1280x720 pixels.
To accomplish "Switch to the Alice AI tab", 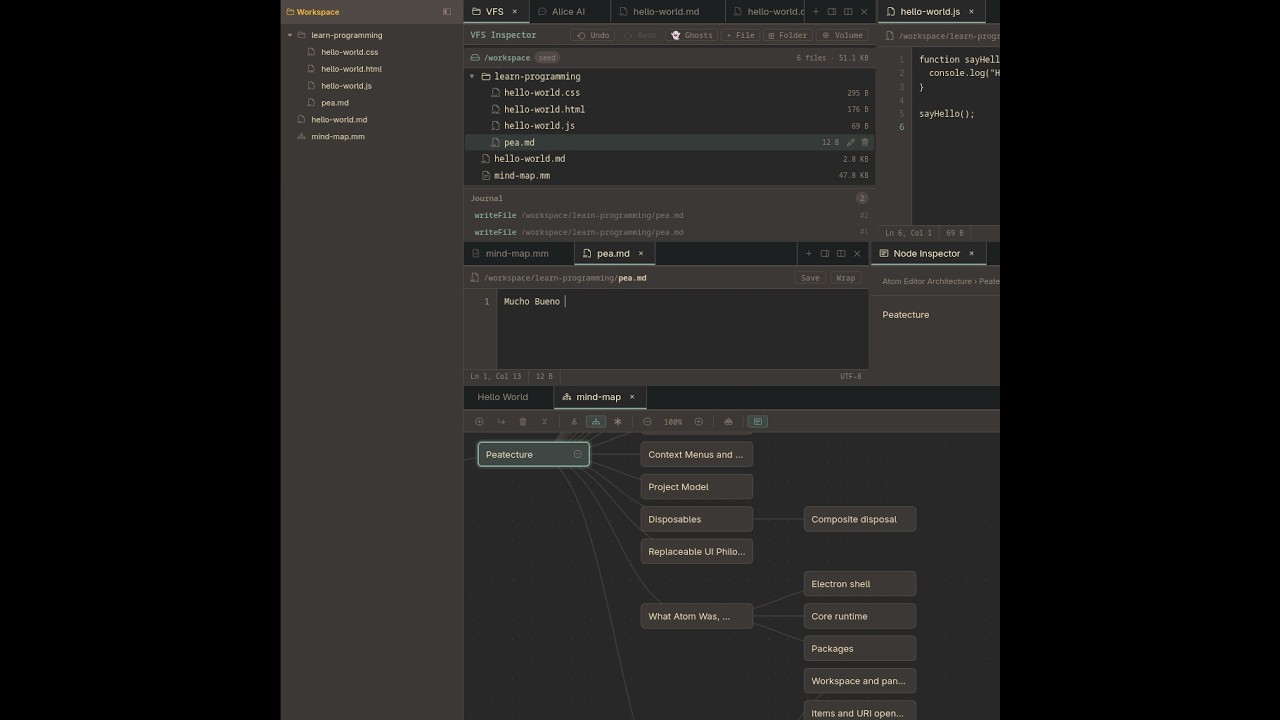I will click(x=568, y=12).
